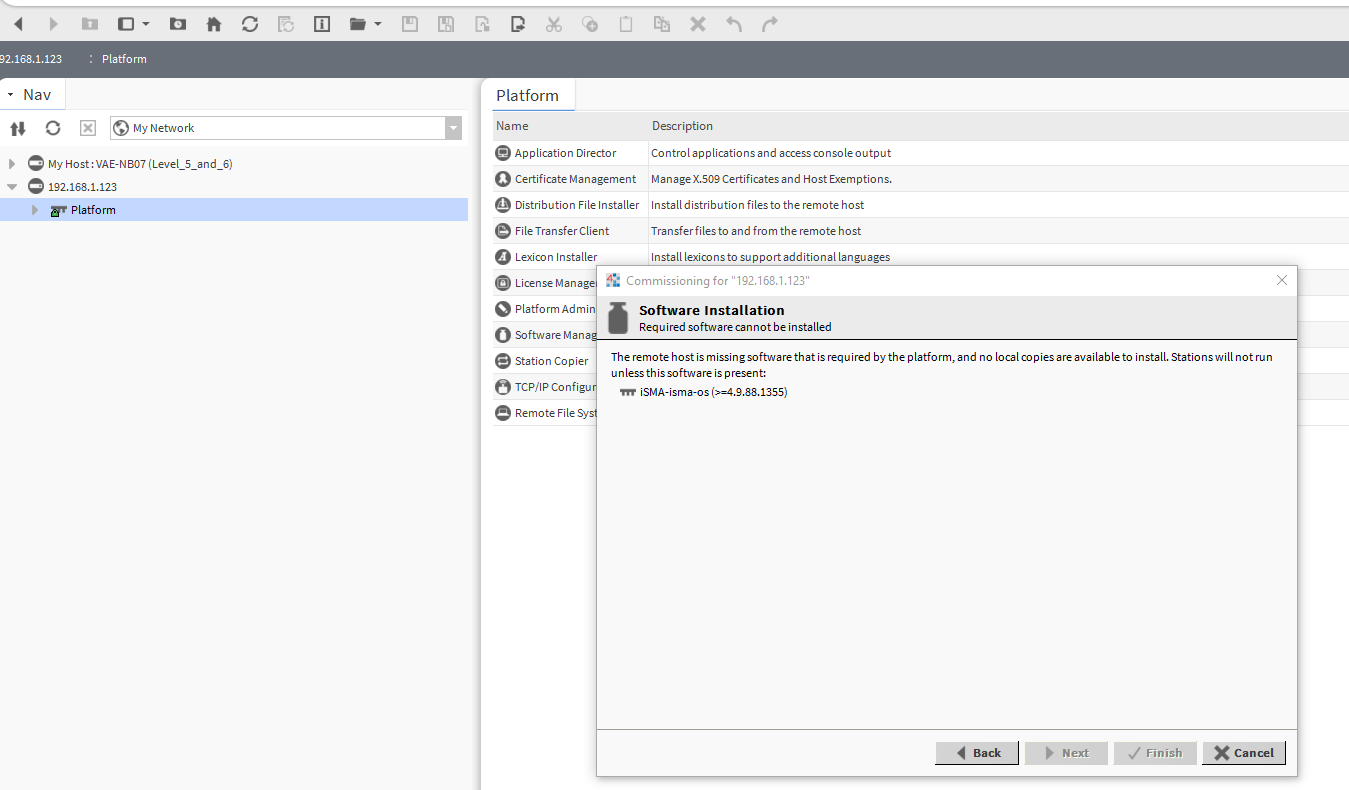Open the Nav sidebar menu tab
The height and width of the screenshot is (790, 1349).
[x=33, y=95]
